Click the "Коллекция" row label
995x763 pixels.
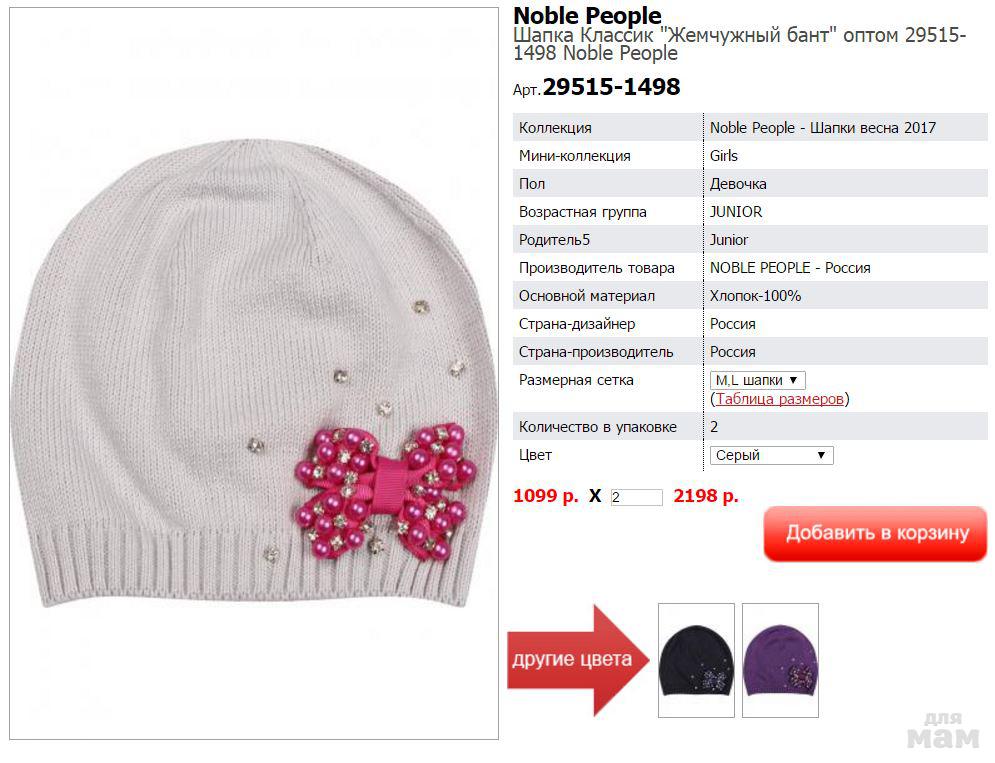(x=555, y=128)
